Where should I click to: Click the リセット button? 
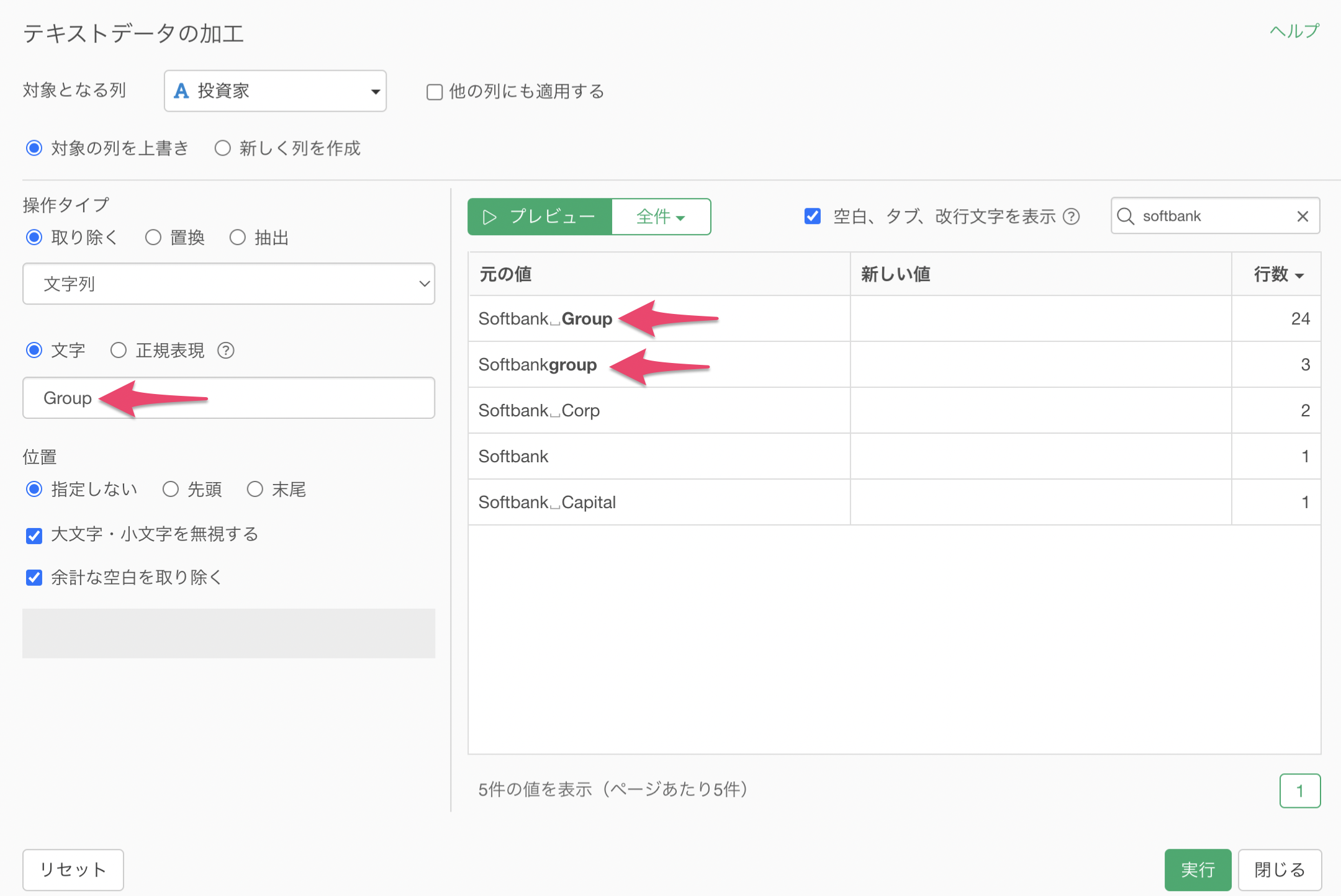pyautogui.click(x=73, y=869)
